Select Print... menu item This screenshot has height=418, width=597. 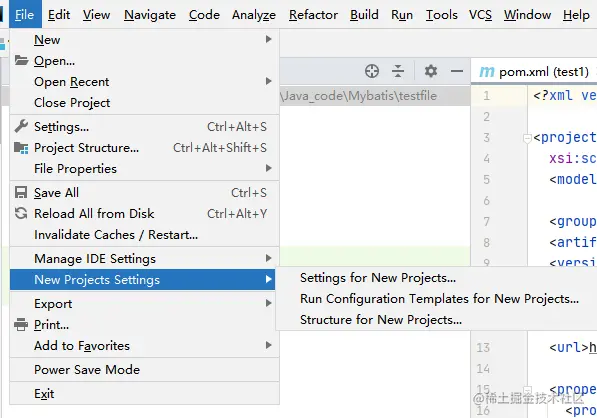(x=144, y=324)
